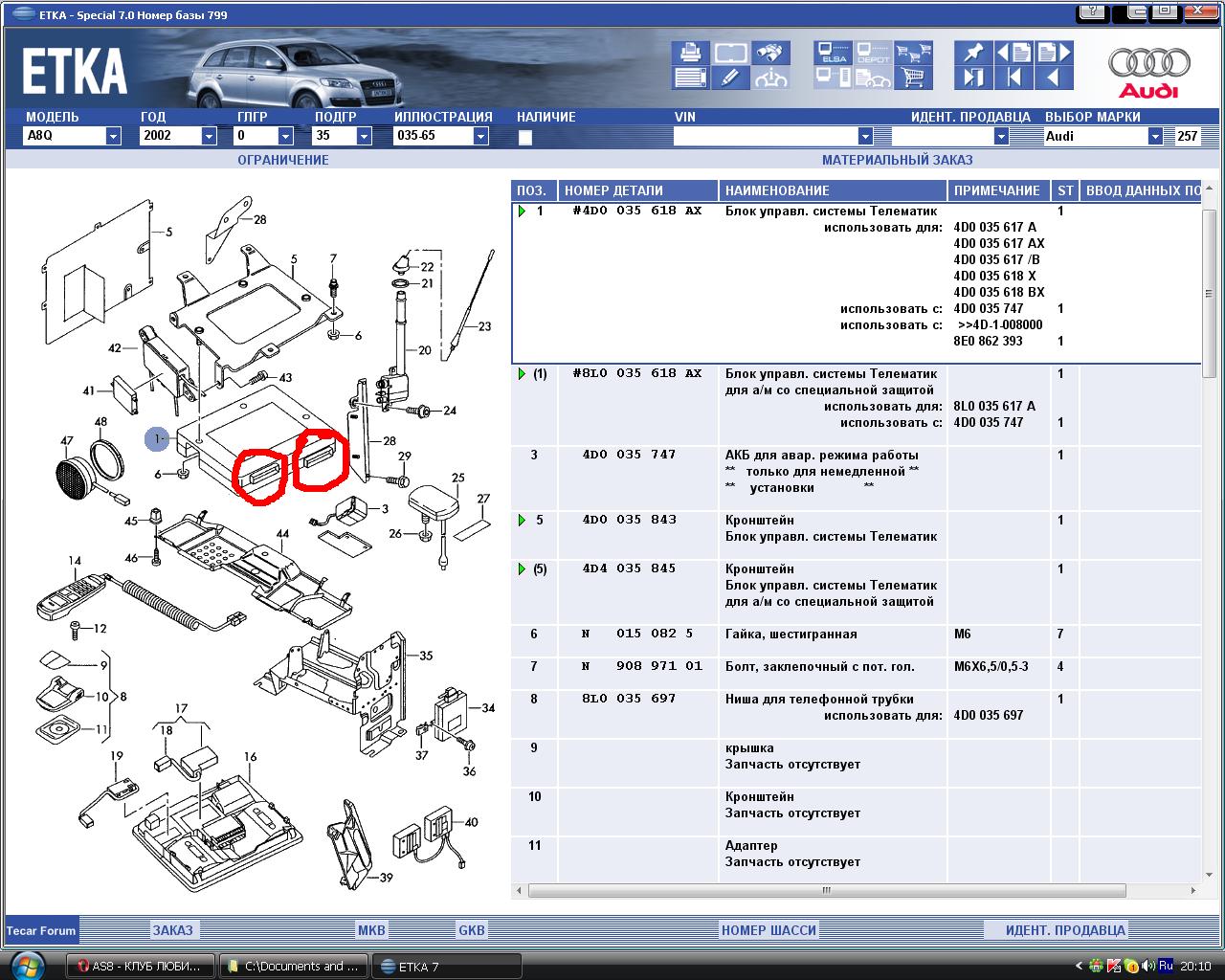Click the ОГРАНИЧЕНИЕ link

[282, 160]
